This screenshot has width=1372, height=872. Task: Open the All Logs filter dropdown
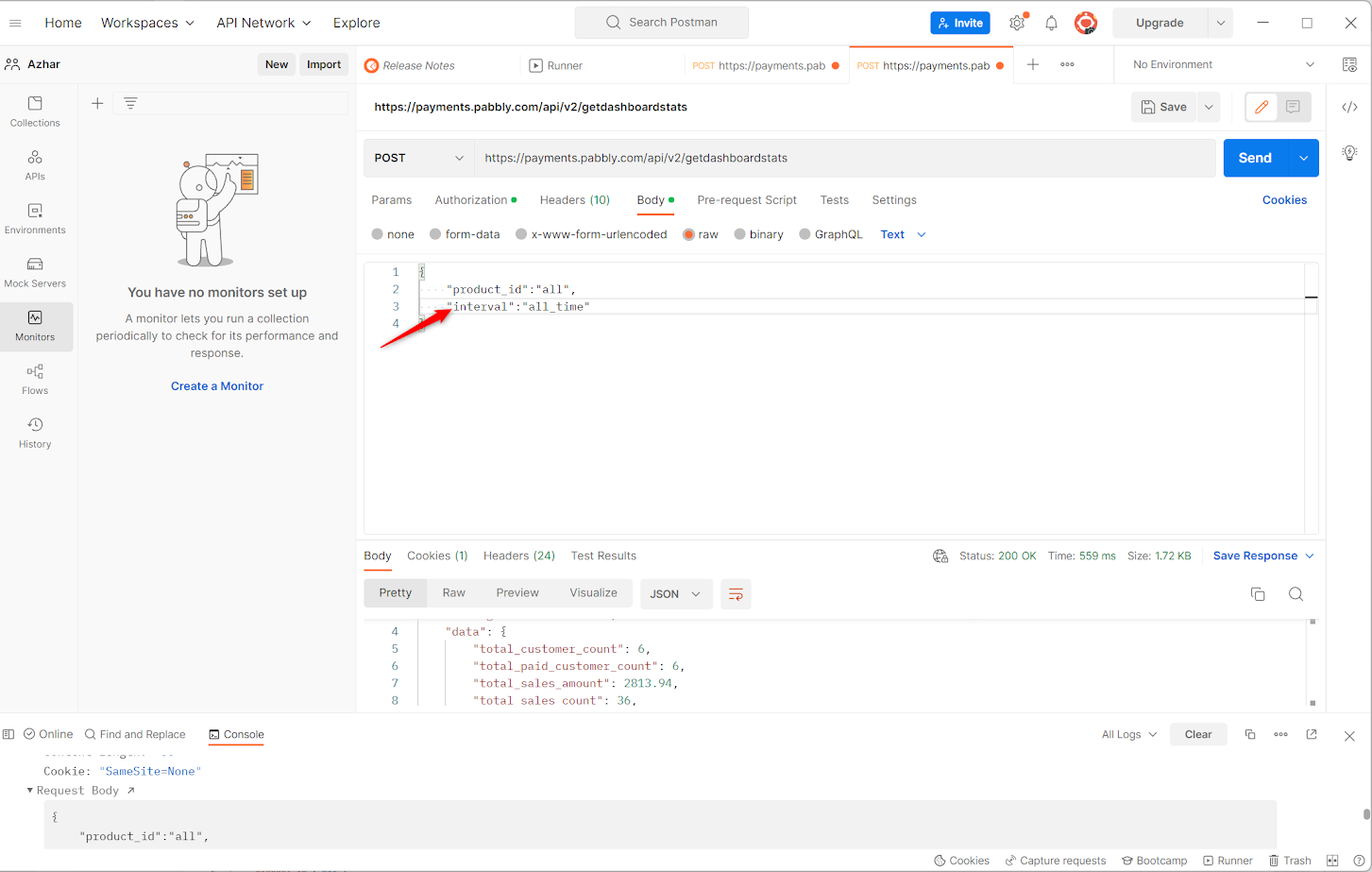click(x=1129, y=734)
